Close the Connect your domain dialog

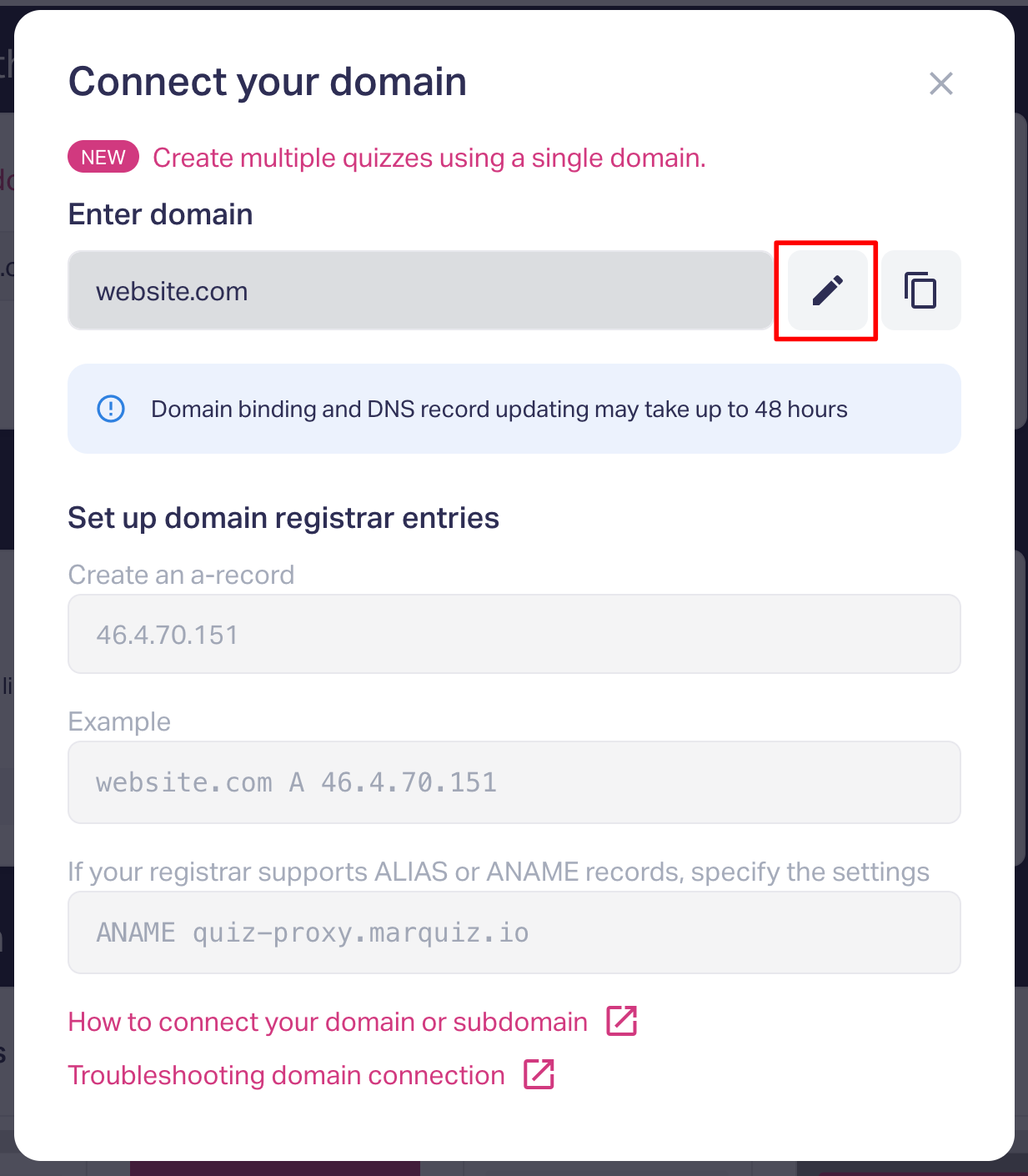[940, 83]
